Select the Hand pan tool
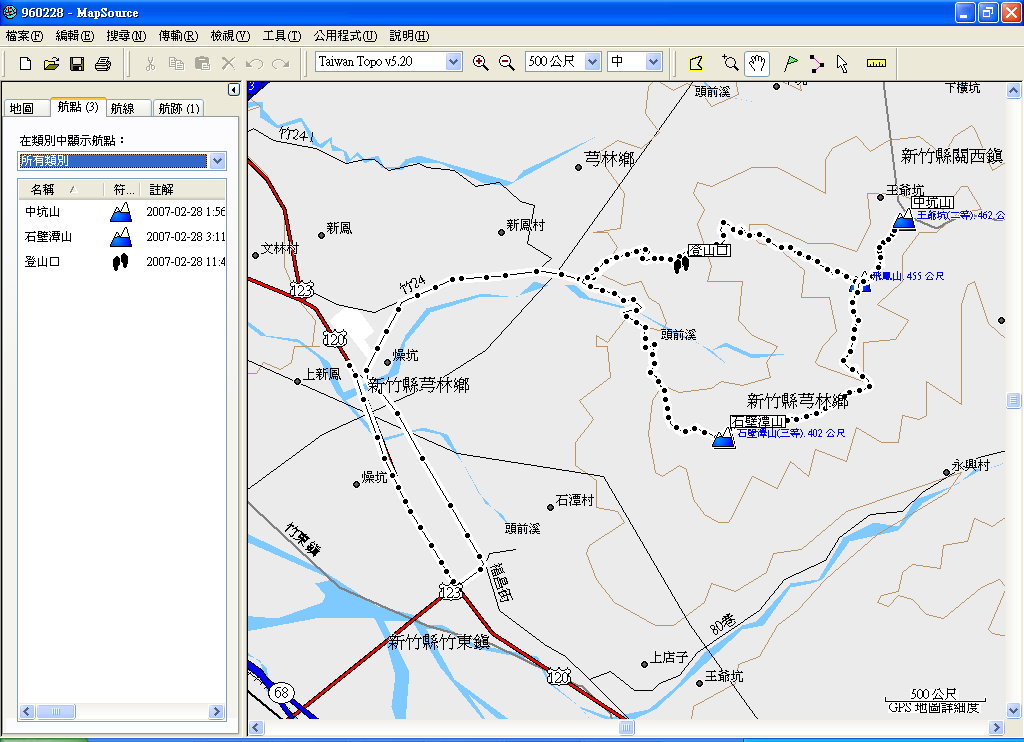 pyautogui.click(x=757, y=63)
